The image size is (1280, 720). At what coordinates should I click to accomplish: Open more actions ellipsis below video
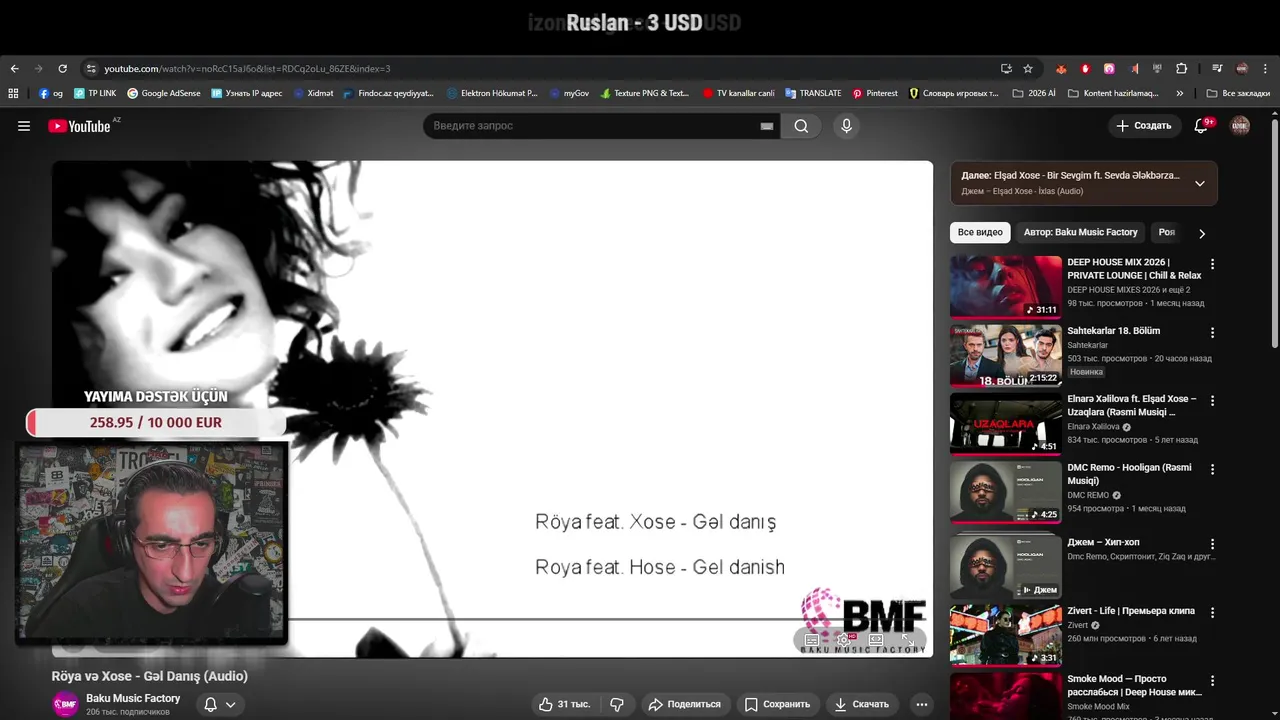click(922, 704)
